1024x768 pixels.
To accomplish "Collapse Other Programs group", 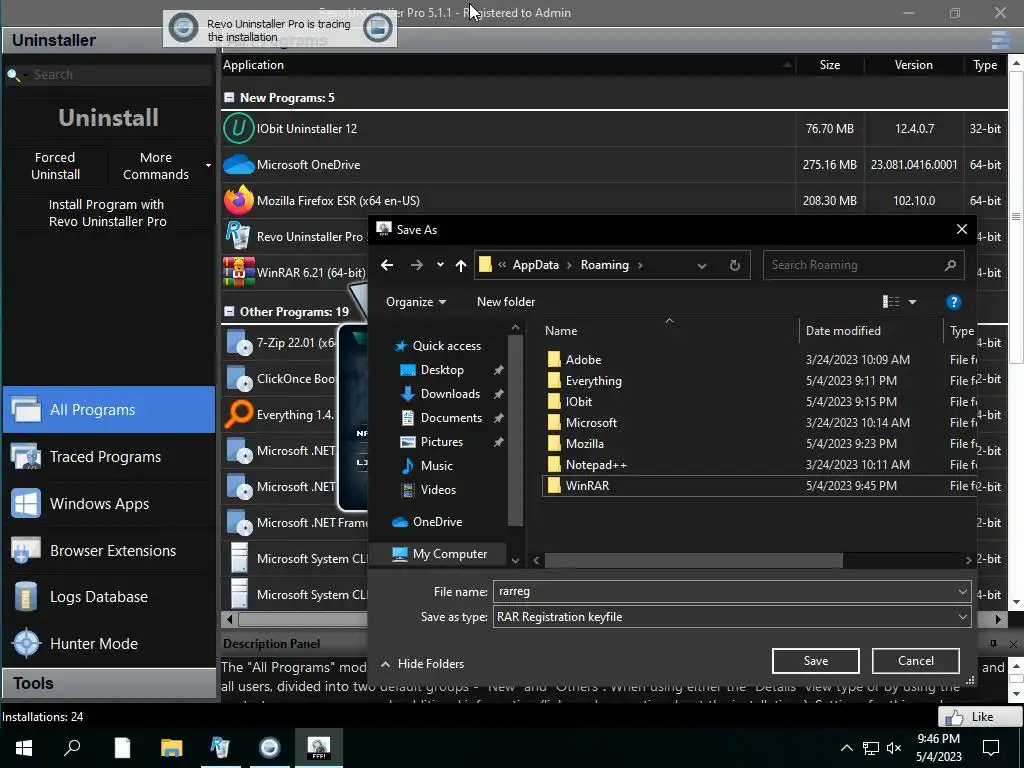I will coord(229,312).
